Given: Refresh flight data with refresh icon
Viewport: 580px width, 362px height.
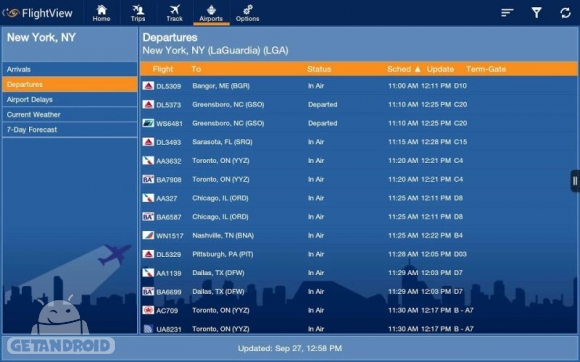Looking at the screenshot, I should click(565, 13).
